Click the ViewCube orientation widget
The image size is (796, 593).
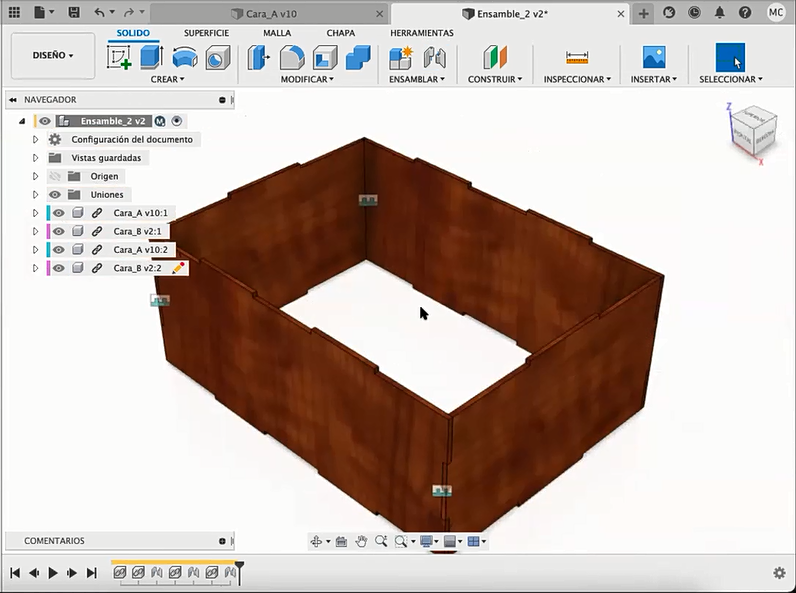pos(754,131)
